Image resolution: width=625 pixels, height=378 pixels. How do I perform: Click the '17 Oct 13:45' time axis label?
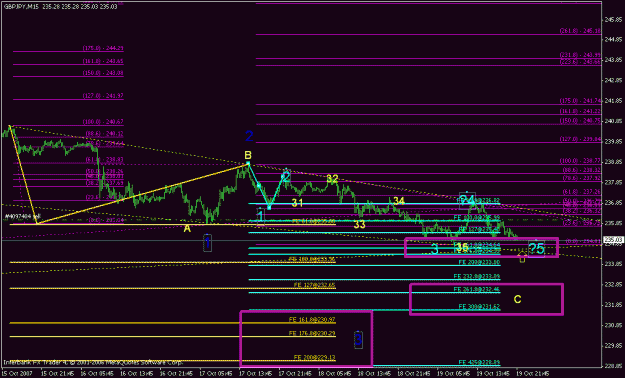(255, 373)
